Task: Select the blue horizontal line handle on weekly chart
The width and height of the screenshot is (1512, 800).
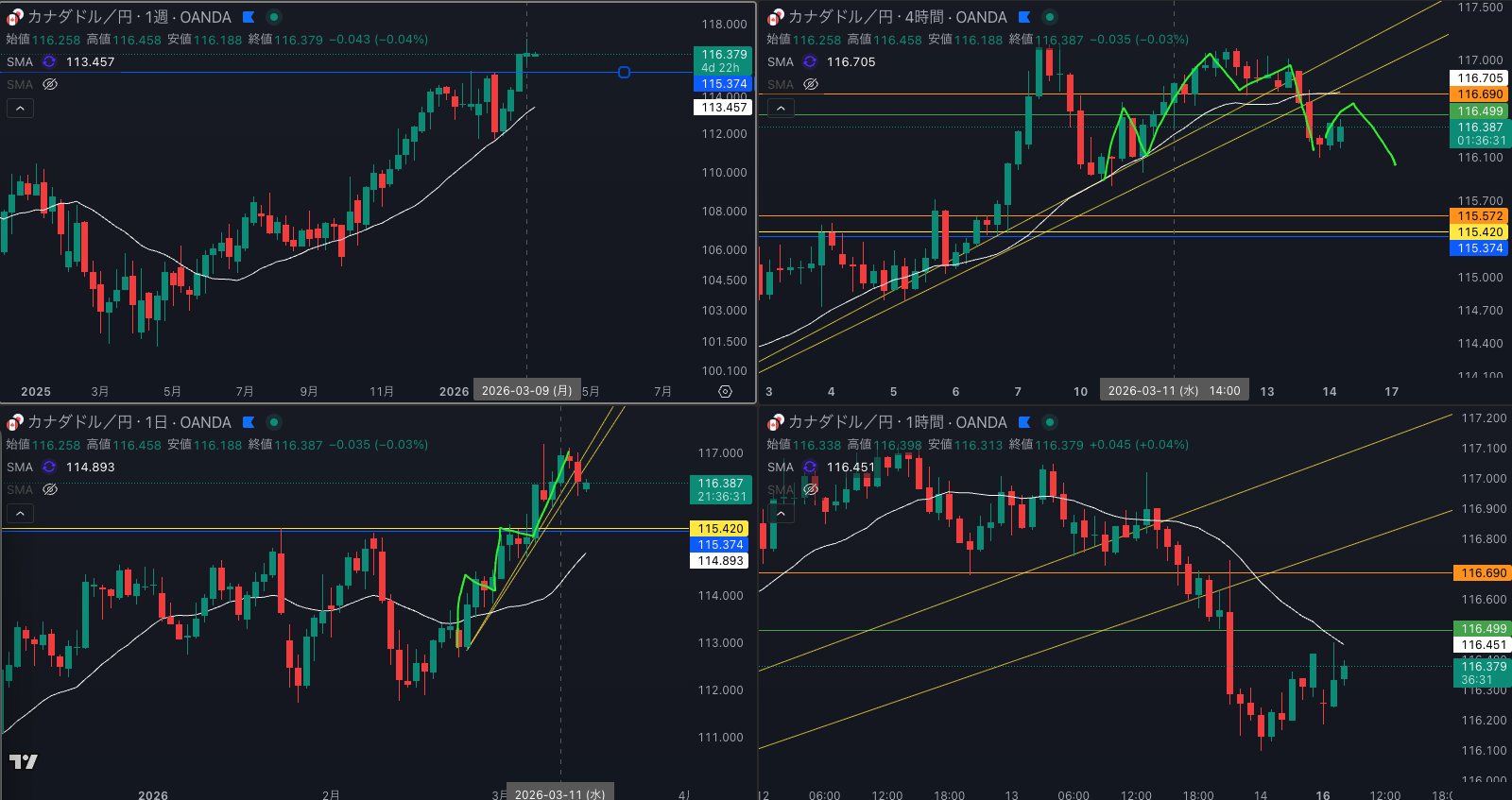Action: point(624,72)
